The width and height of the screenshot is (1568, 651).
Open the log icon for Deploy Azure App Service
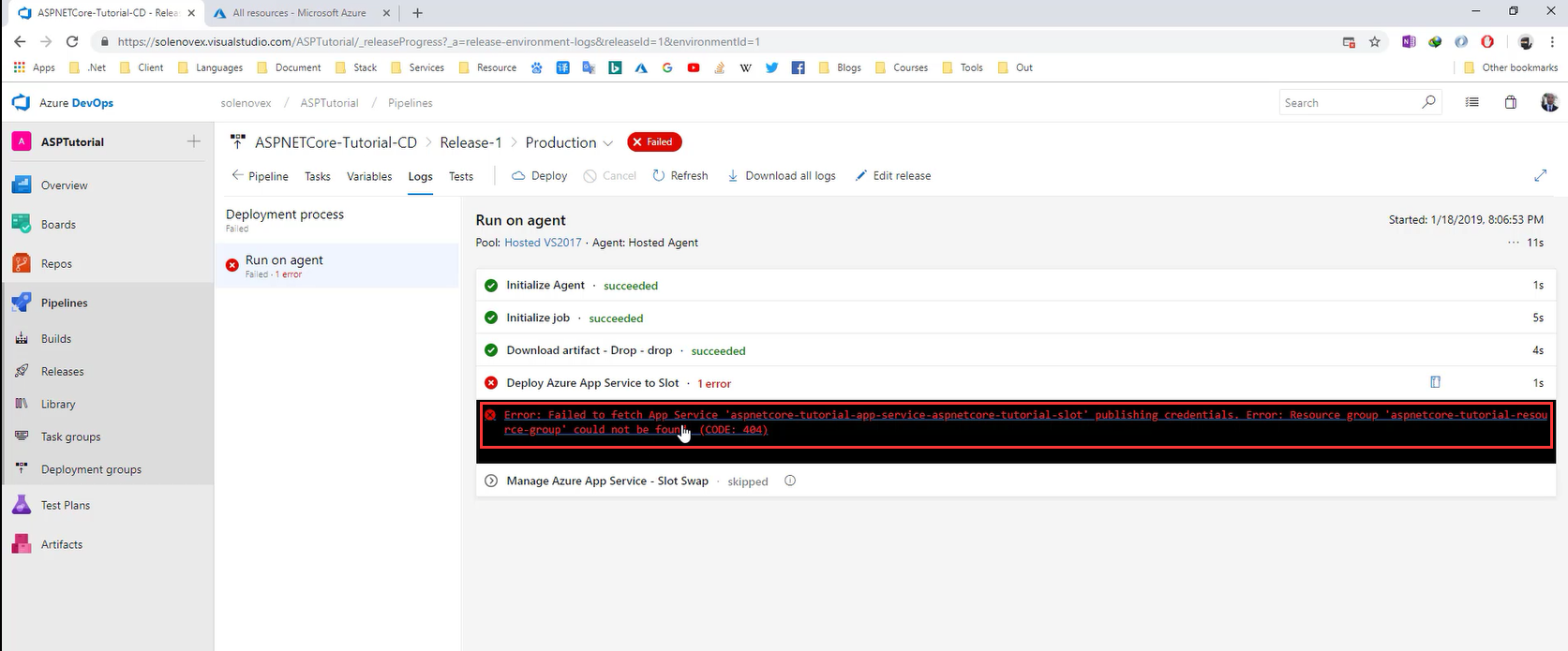[1435, 382]
